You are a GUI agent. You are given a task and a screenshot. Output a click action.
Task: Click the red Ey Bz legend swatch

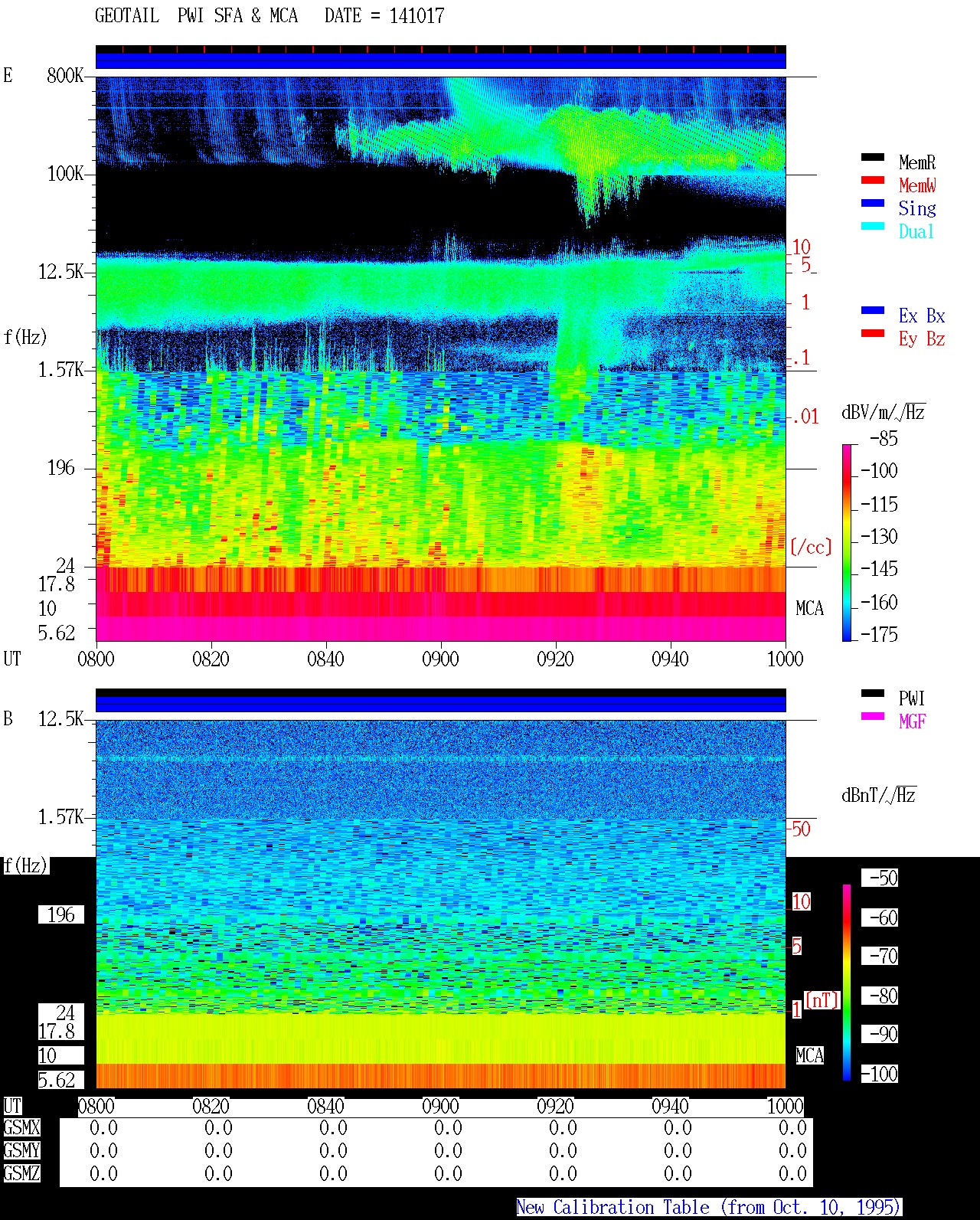point(873,333)
